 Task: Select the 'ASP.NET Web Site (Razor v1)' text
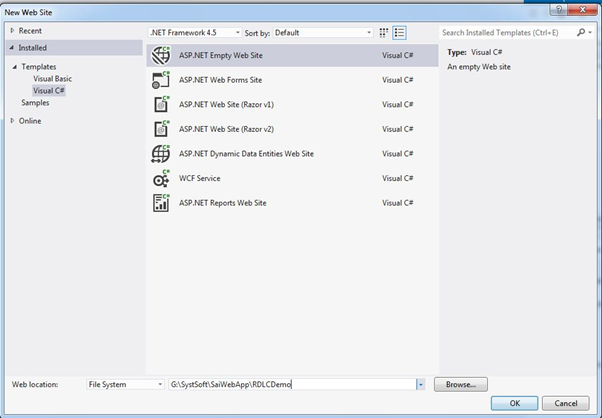tap(226, 104)
